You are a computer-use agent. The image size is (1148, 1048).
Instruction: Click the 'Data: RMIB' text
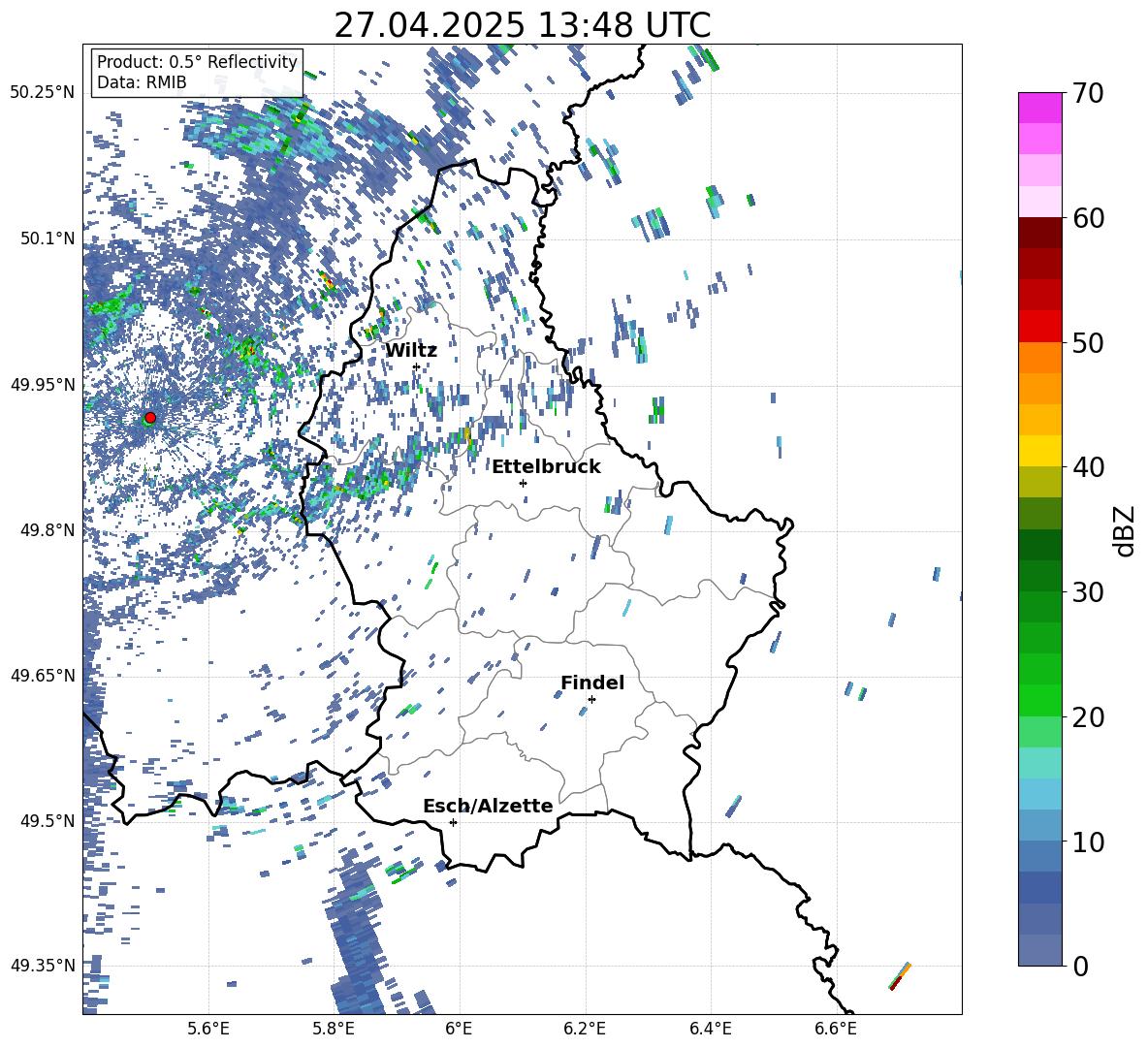[142, 82]
